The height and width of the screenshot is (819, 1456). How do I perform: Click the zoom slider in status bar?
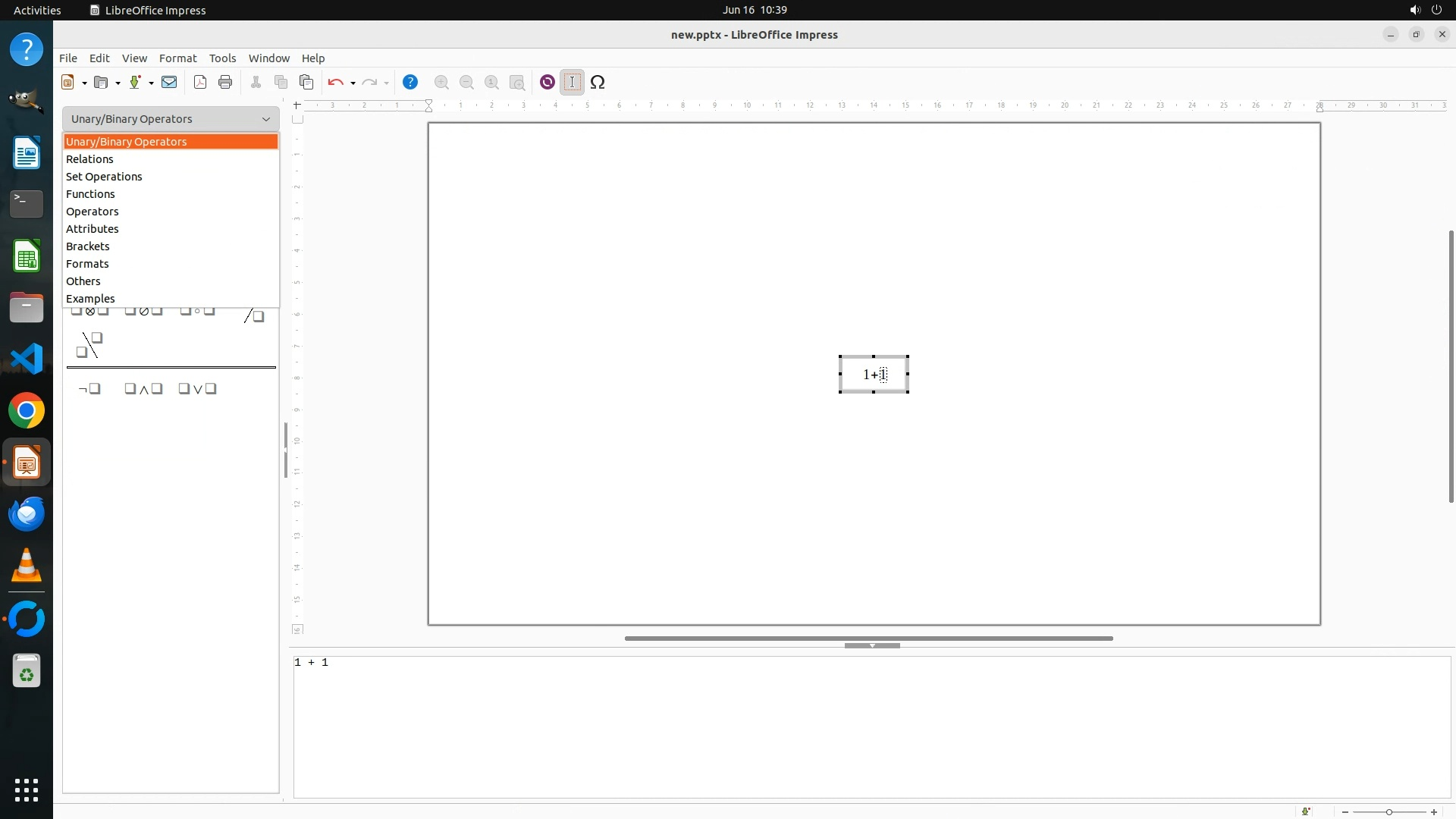coord(1389,812)
